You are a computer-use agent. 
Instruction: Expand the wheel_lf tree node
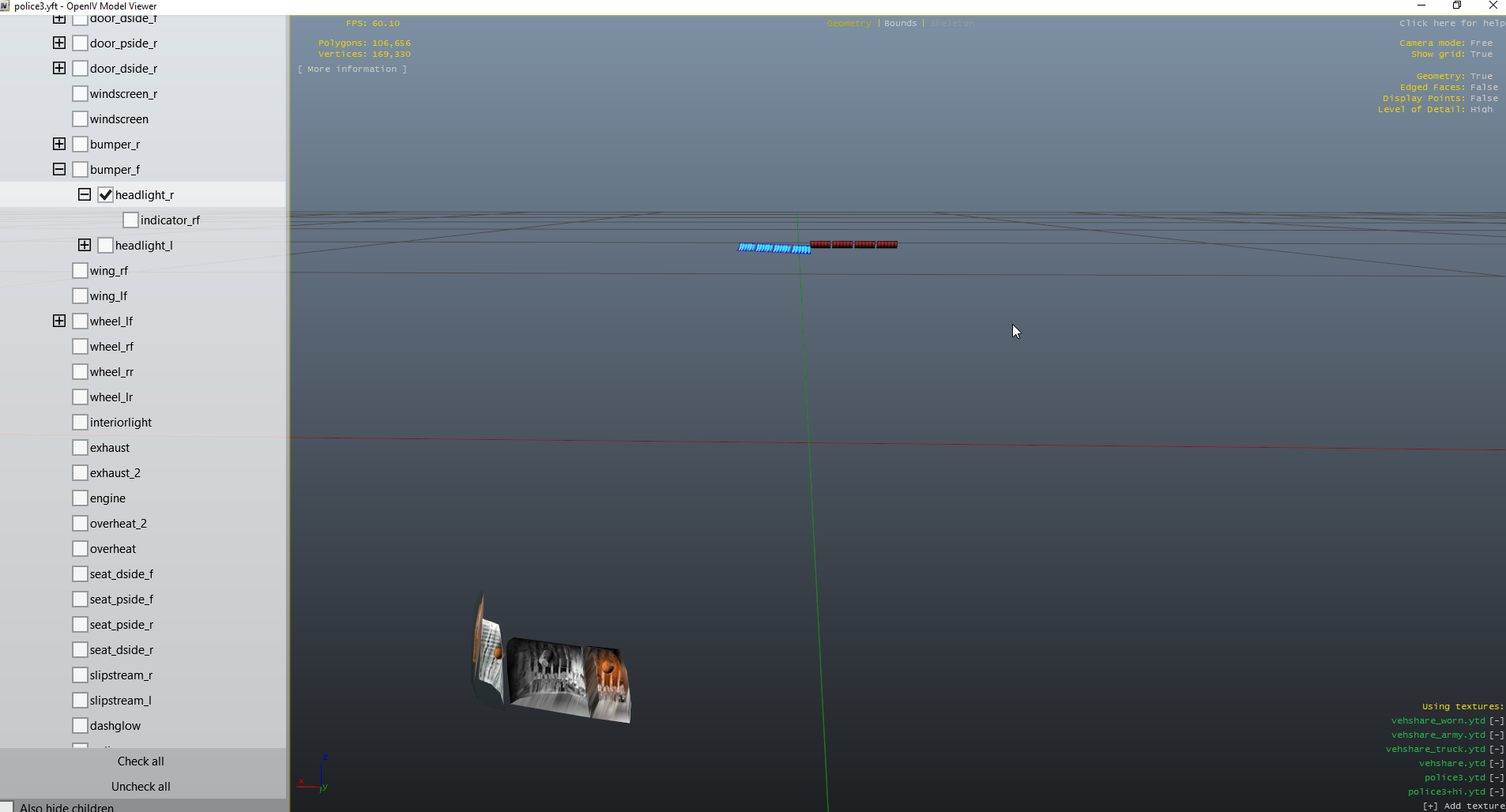pyautogui.click(x=59, y=321)
